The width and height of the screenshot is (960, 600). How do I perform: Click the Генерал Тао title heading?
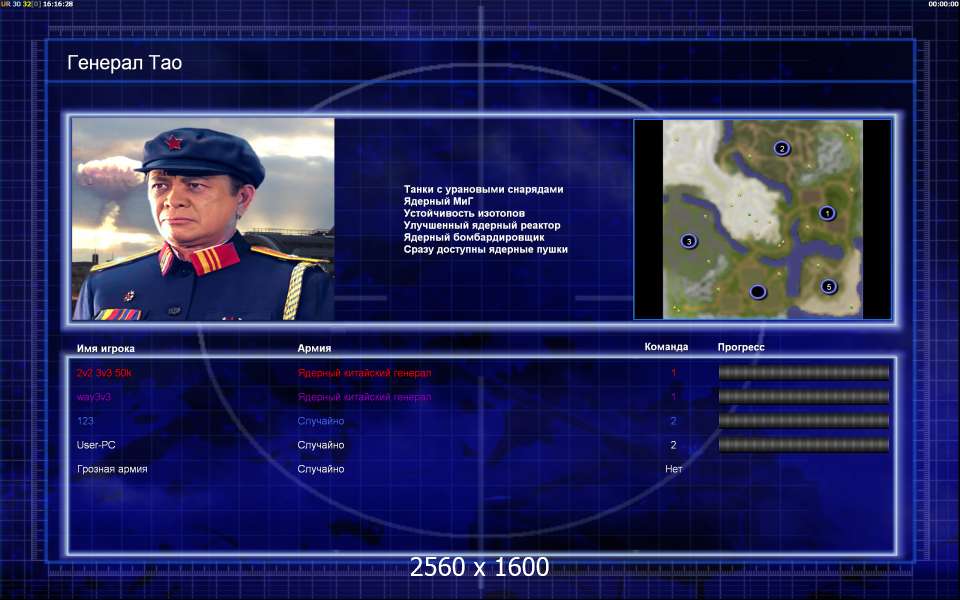[x=124, y=62]
